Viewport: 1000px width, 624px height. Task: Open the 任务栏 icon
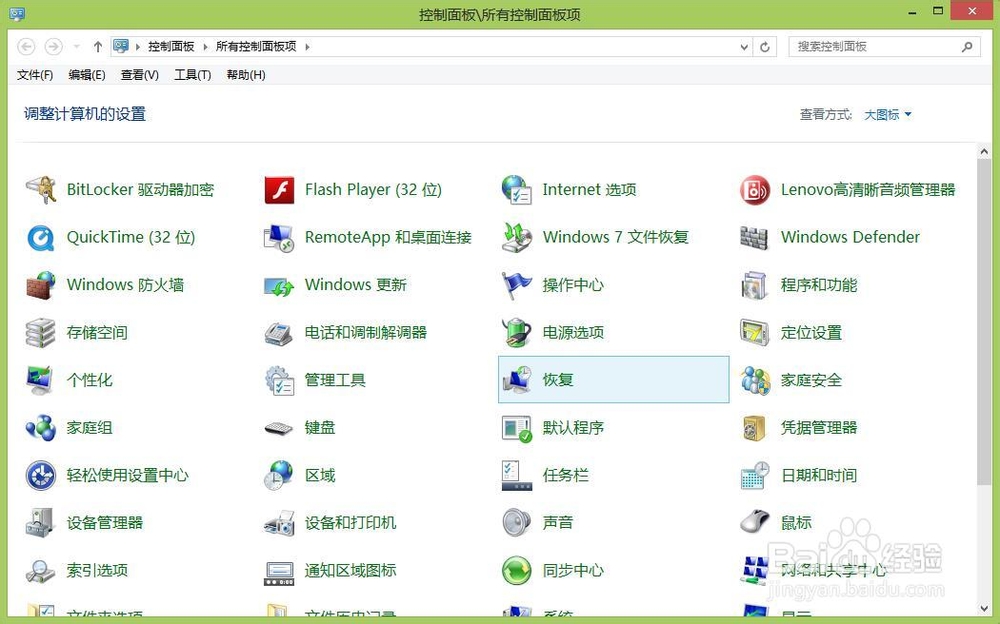click(x=517, y=475)
